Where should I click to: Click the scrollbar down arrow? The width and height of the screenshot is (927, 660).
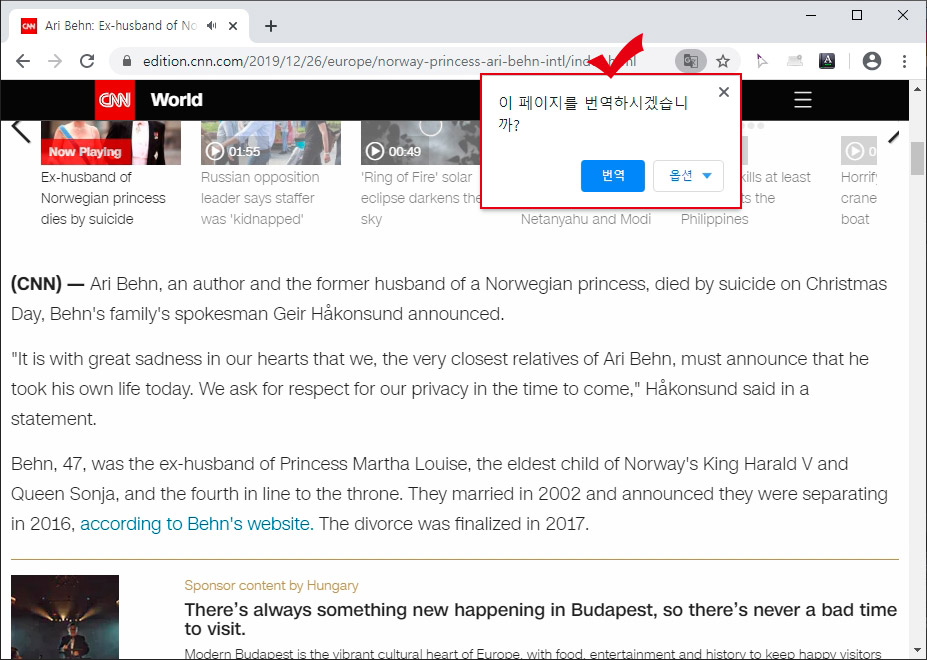click(x=918, y=652)
